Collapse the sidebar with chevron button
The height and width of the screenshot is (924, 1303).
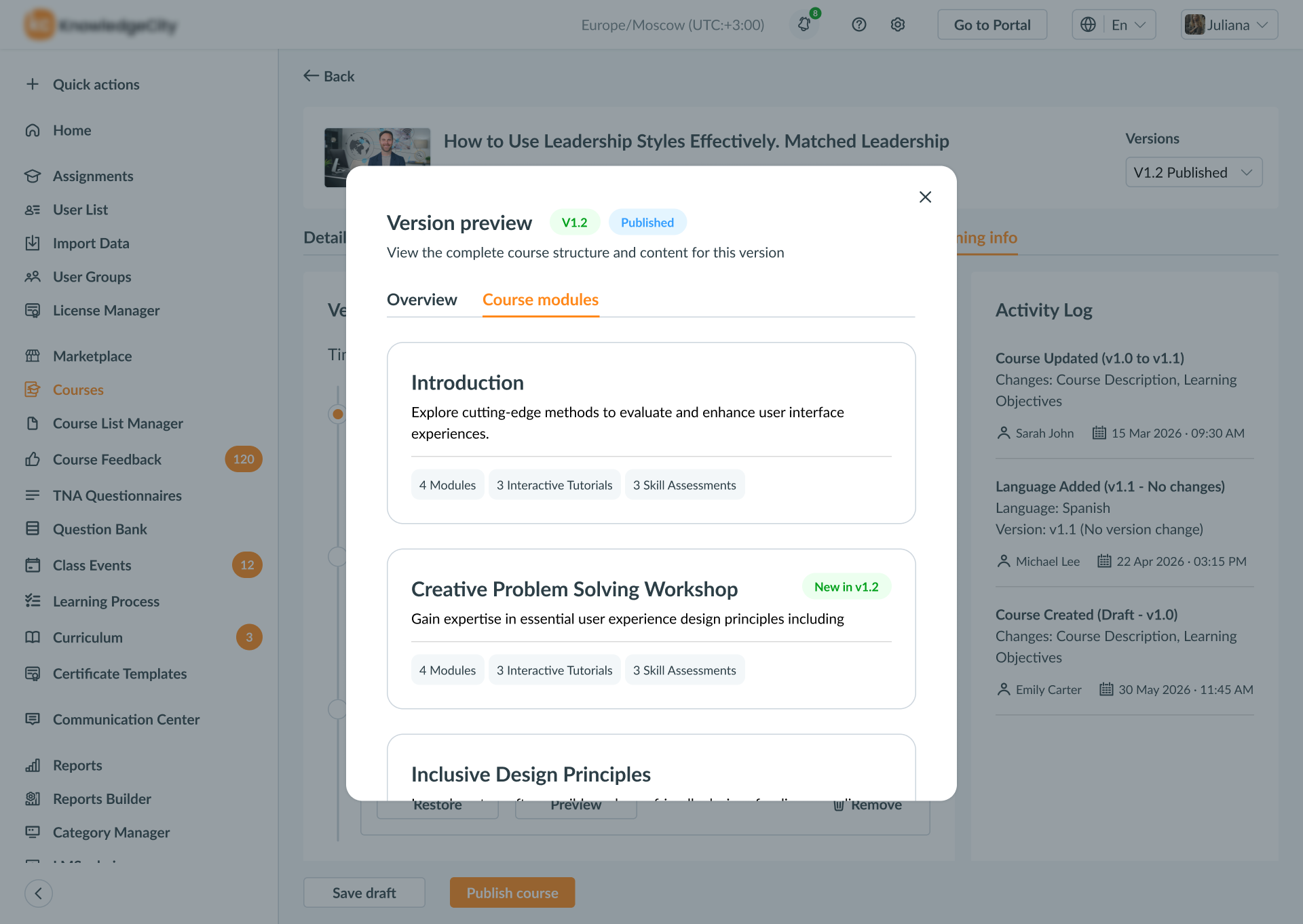click(x=39, y=893)
